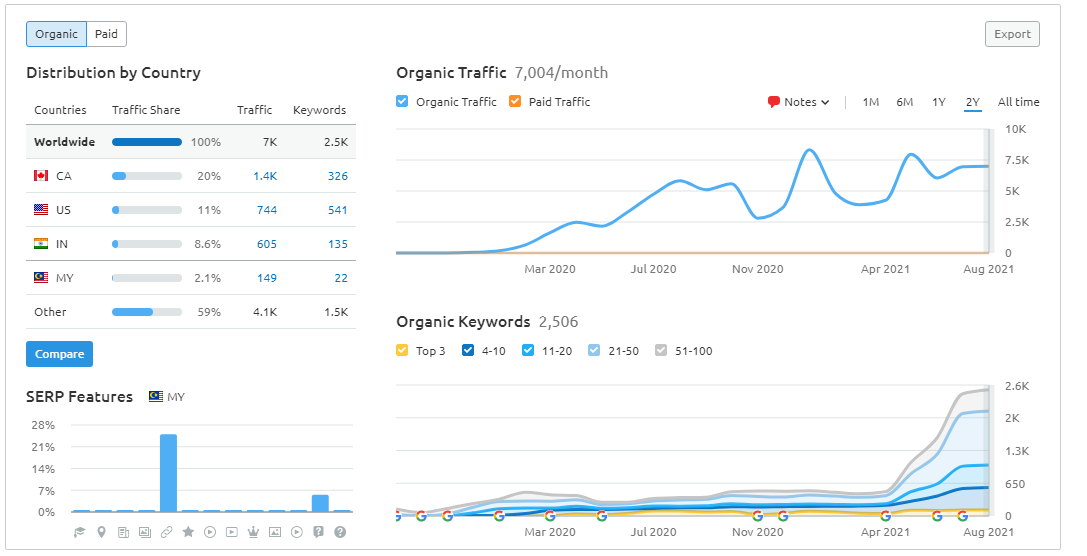Click the Malaysia flag beside SERP Features
Viewport: 1087px width, 556px height.
[x=156, y=397]
